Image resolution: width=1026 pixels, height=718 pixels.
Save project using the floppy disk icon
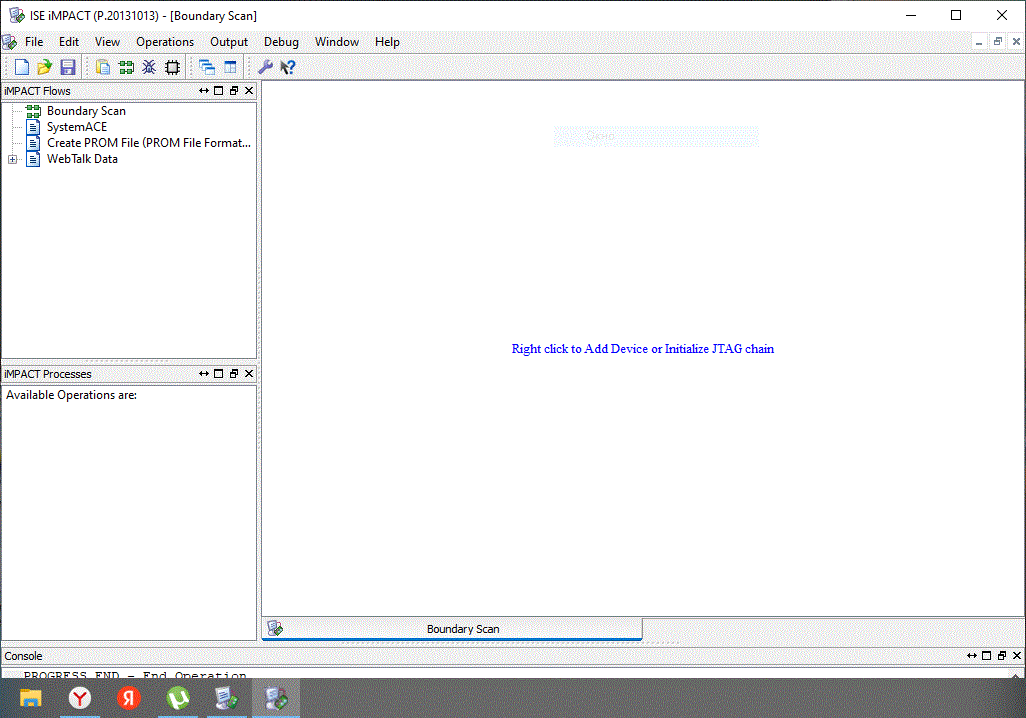[x=68, y=68]
